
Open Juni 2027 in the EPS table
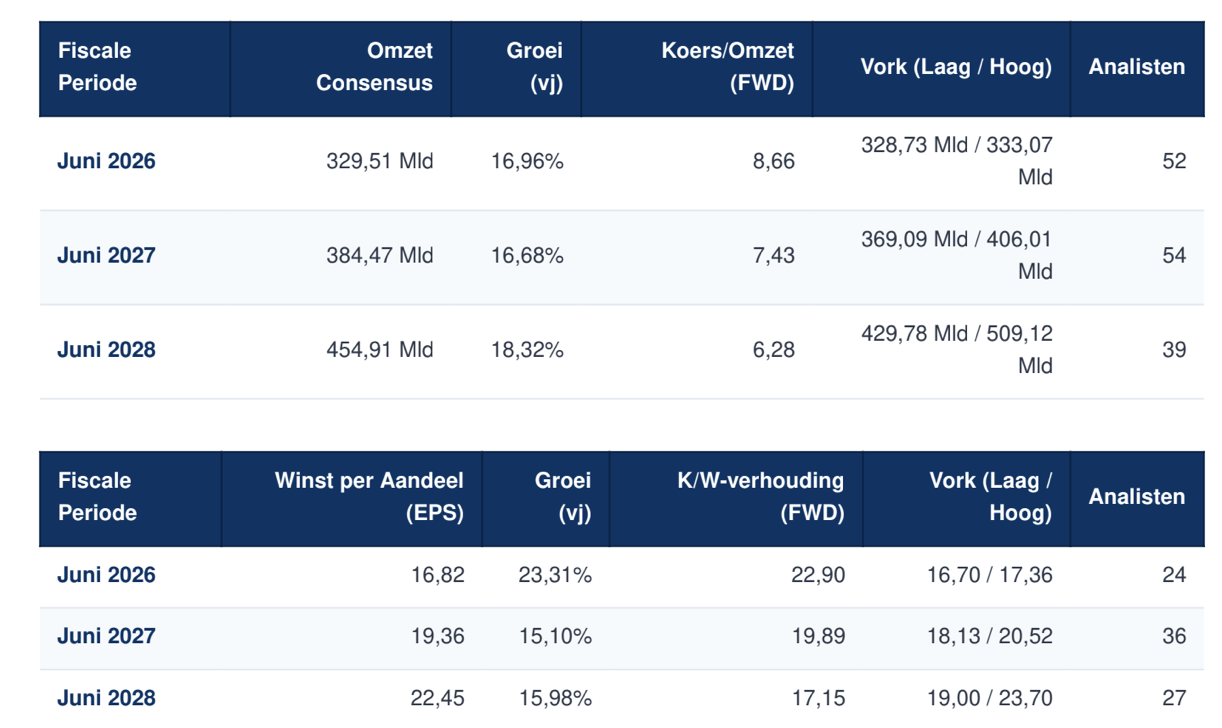pos(106,636)
